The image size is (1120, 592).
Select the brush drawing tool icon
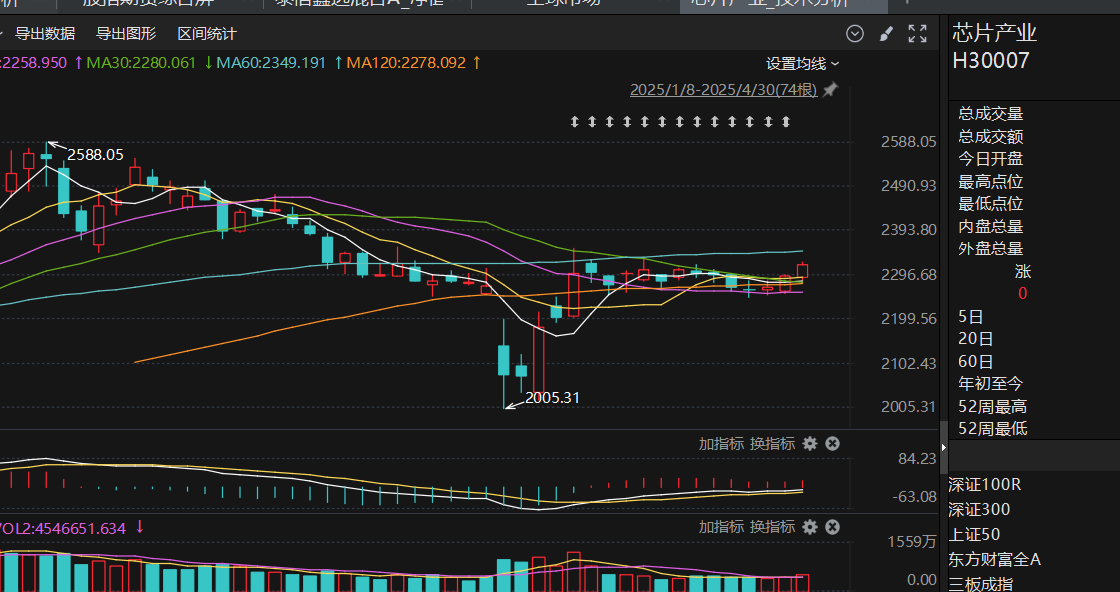tap(886, 34)
